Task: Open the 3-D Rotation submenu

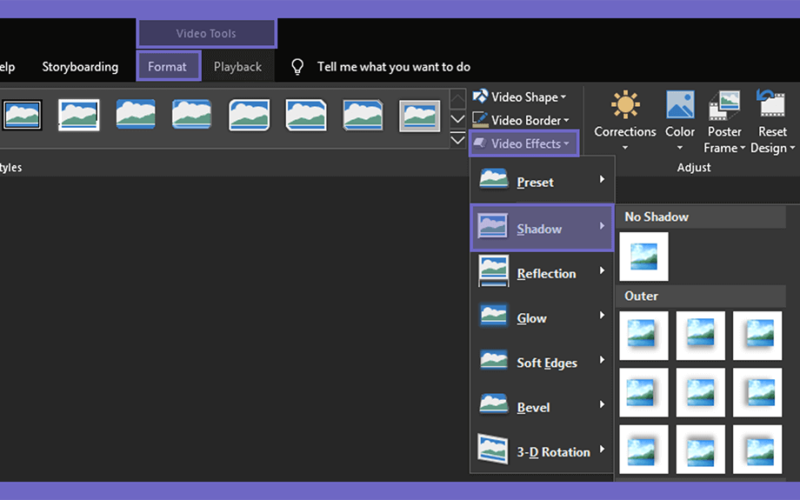Action: click(x=542, y=451)
